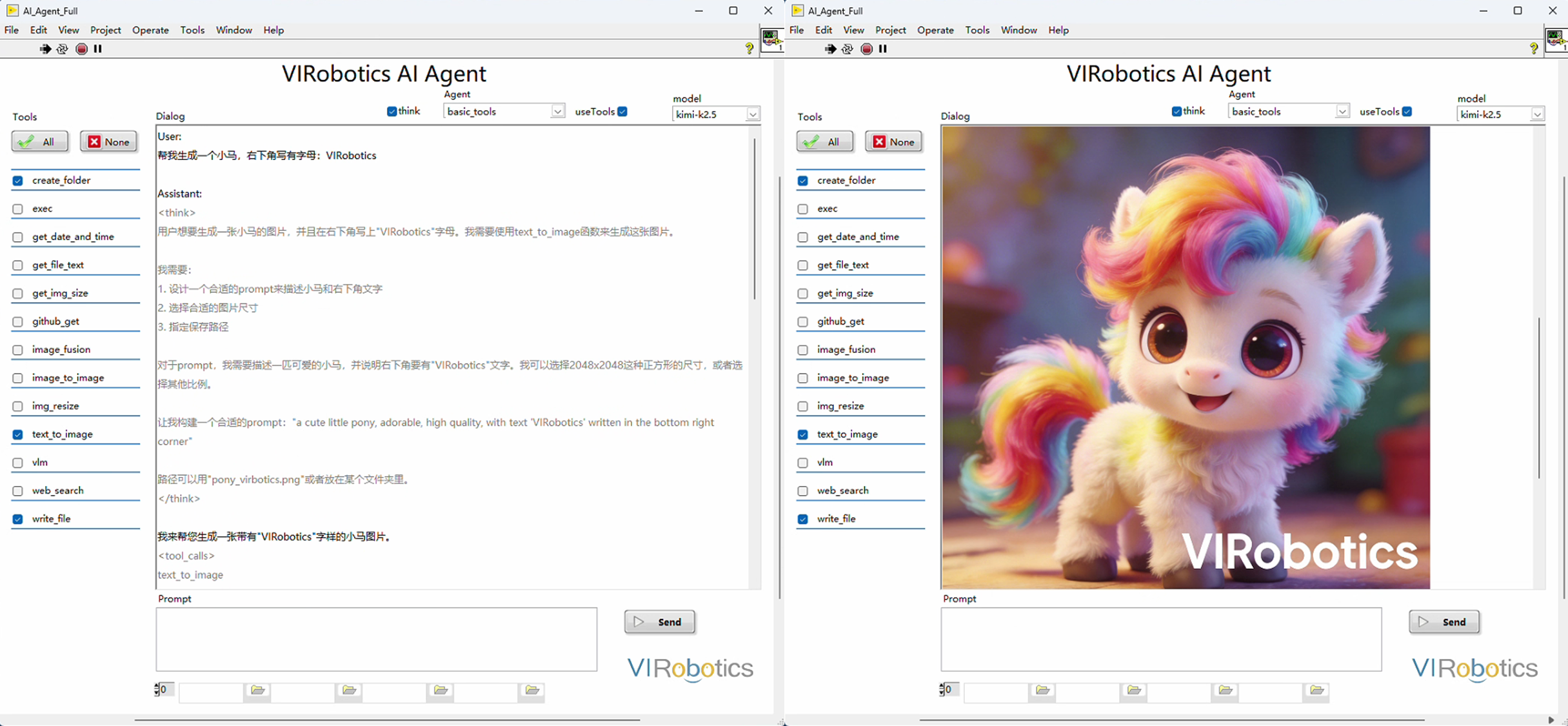Click None button in right window
Viewport: 1568px width, 726px height.
coord(893,142)
